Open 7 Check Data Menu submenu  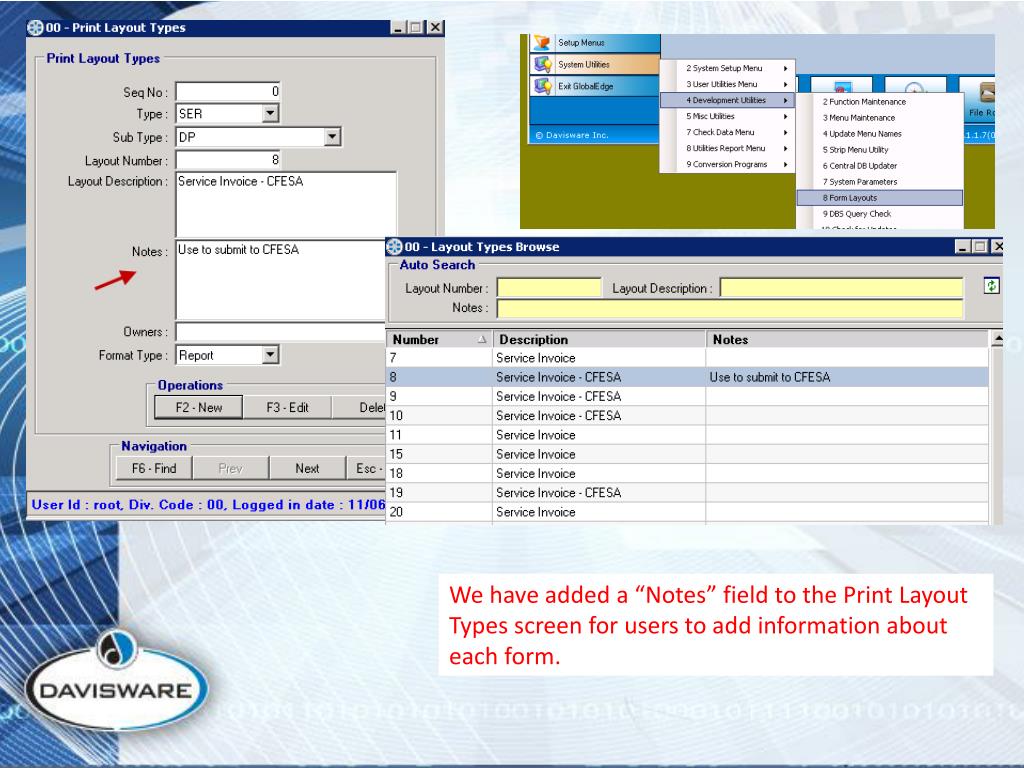pyautogui.click(x=727, y=132)
